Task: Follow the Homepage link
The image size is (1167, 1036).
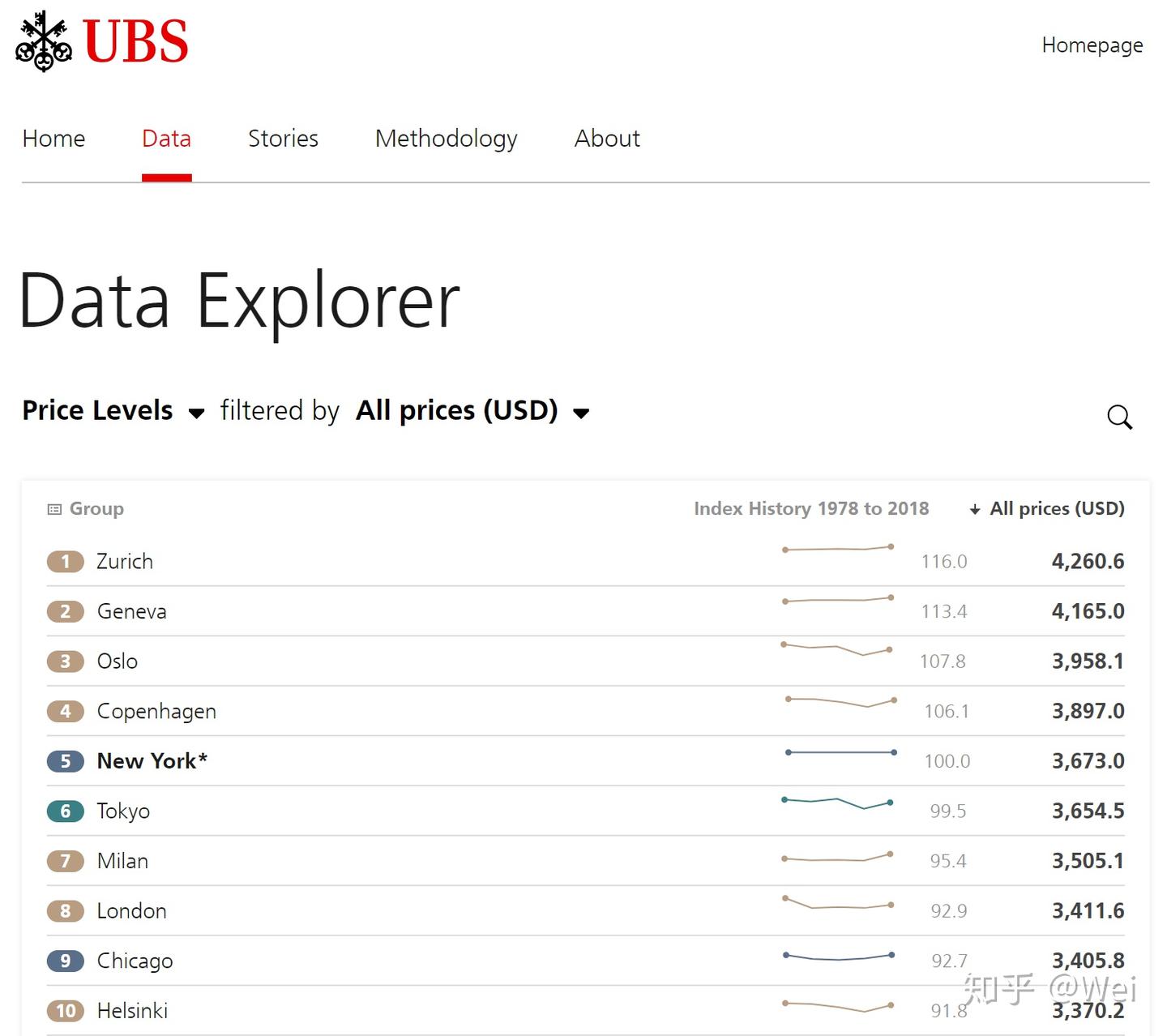Action: coord(1092,45)
